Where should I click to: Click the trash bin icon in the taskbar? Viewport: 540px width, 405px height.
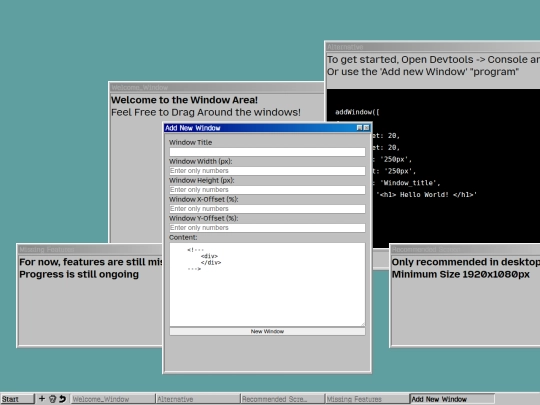tap(52, 399)
